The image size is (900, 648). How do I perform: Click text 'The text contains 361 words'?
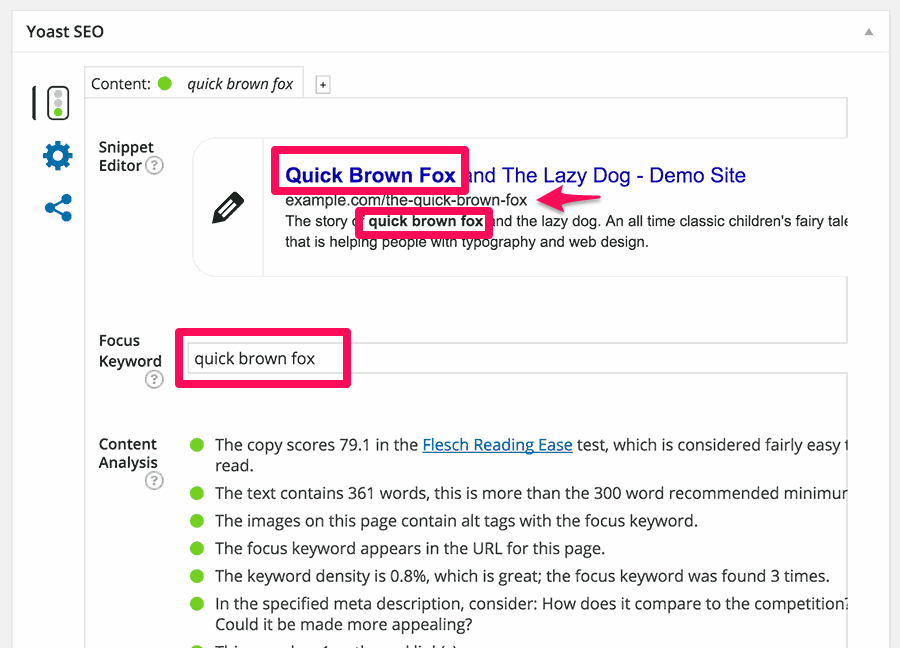coord(321,493)
